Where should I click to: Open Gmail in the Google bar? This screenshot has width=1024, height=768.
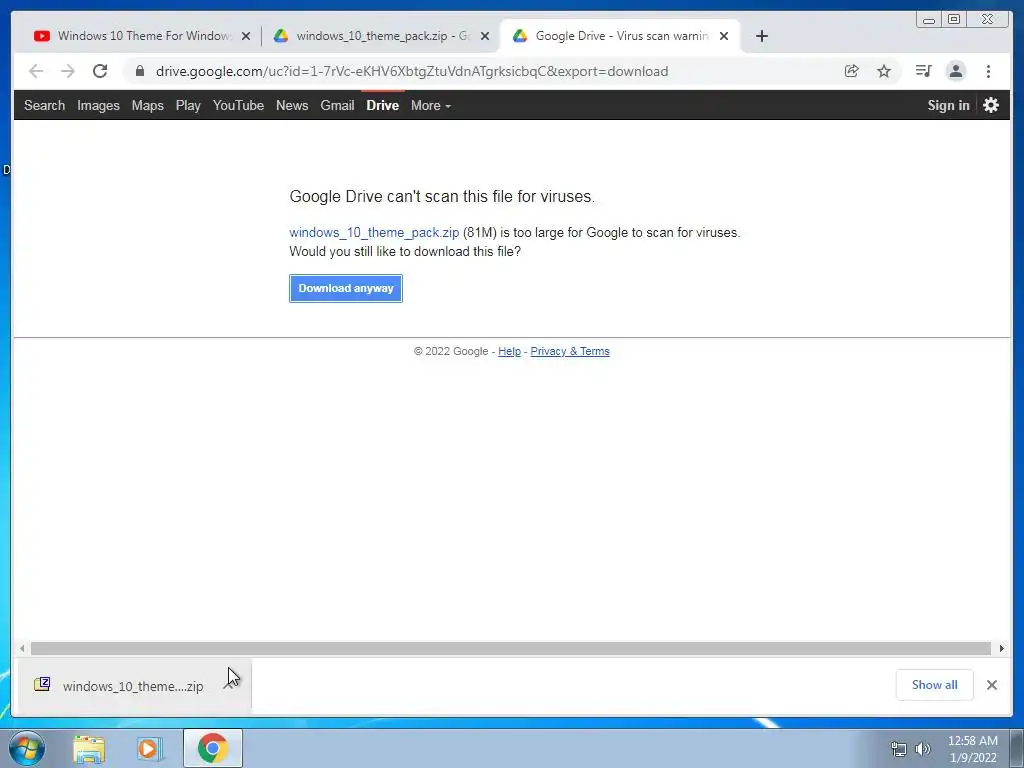pyautogui.click(x=337, y=105)
